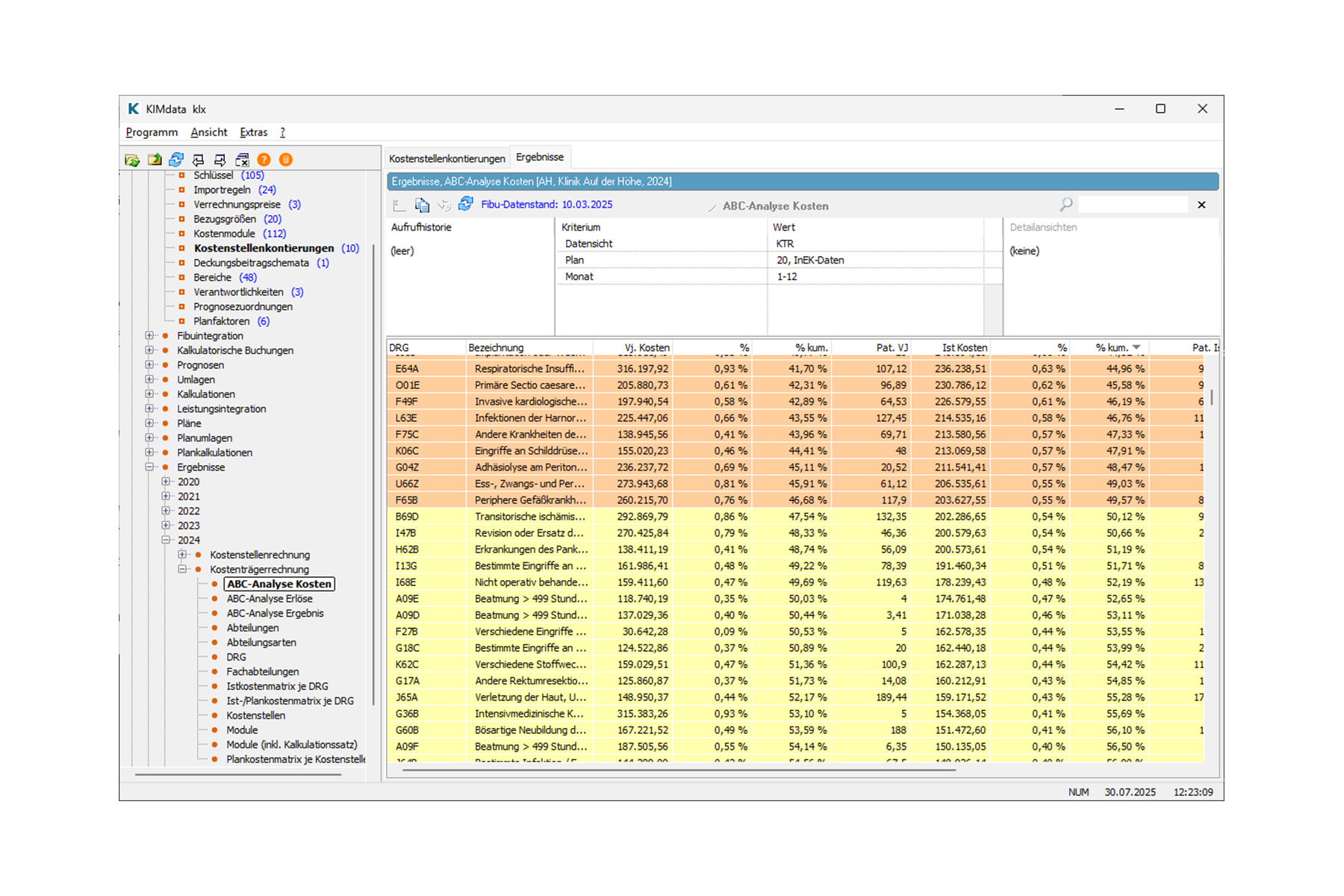Screen dimensions: 1344x896
Task: Sort by the Bezeichnung column header
Action: pos(529,348)
